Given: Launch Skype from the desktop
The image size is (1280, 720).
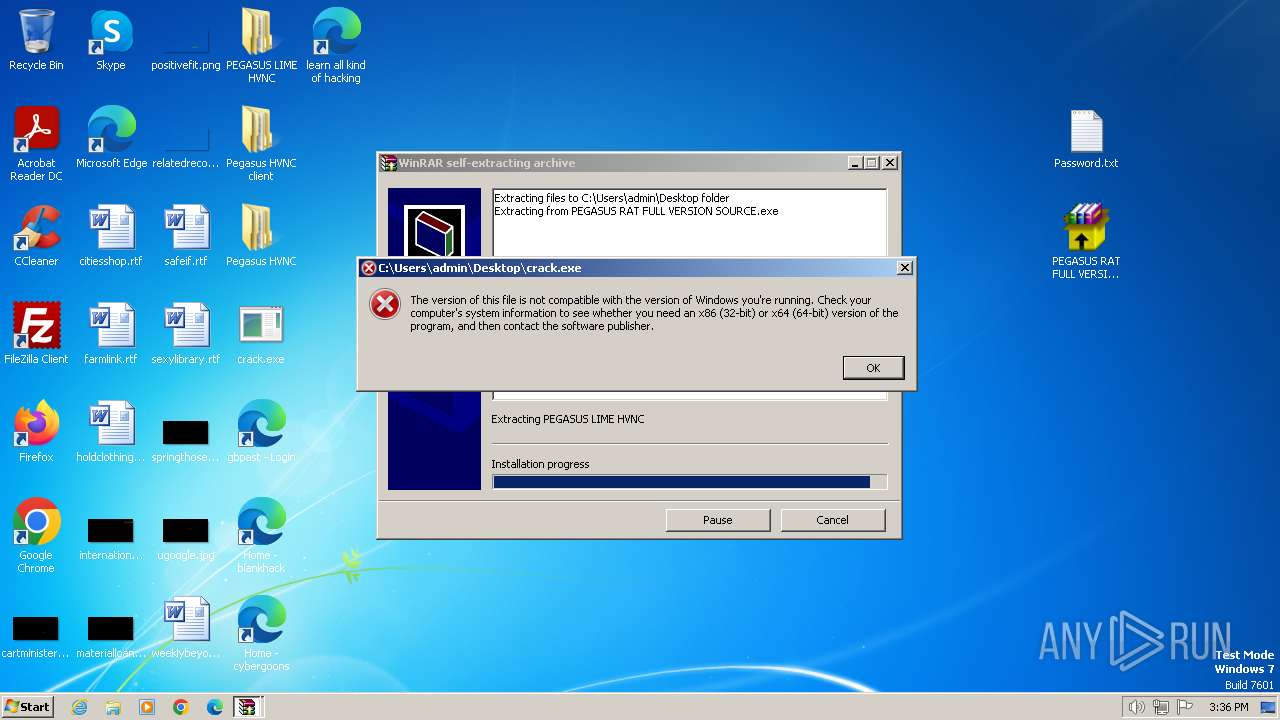Looking at the screenshot, I should tap(110, 40).
